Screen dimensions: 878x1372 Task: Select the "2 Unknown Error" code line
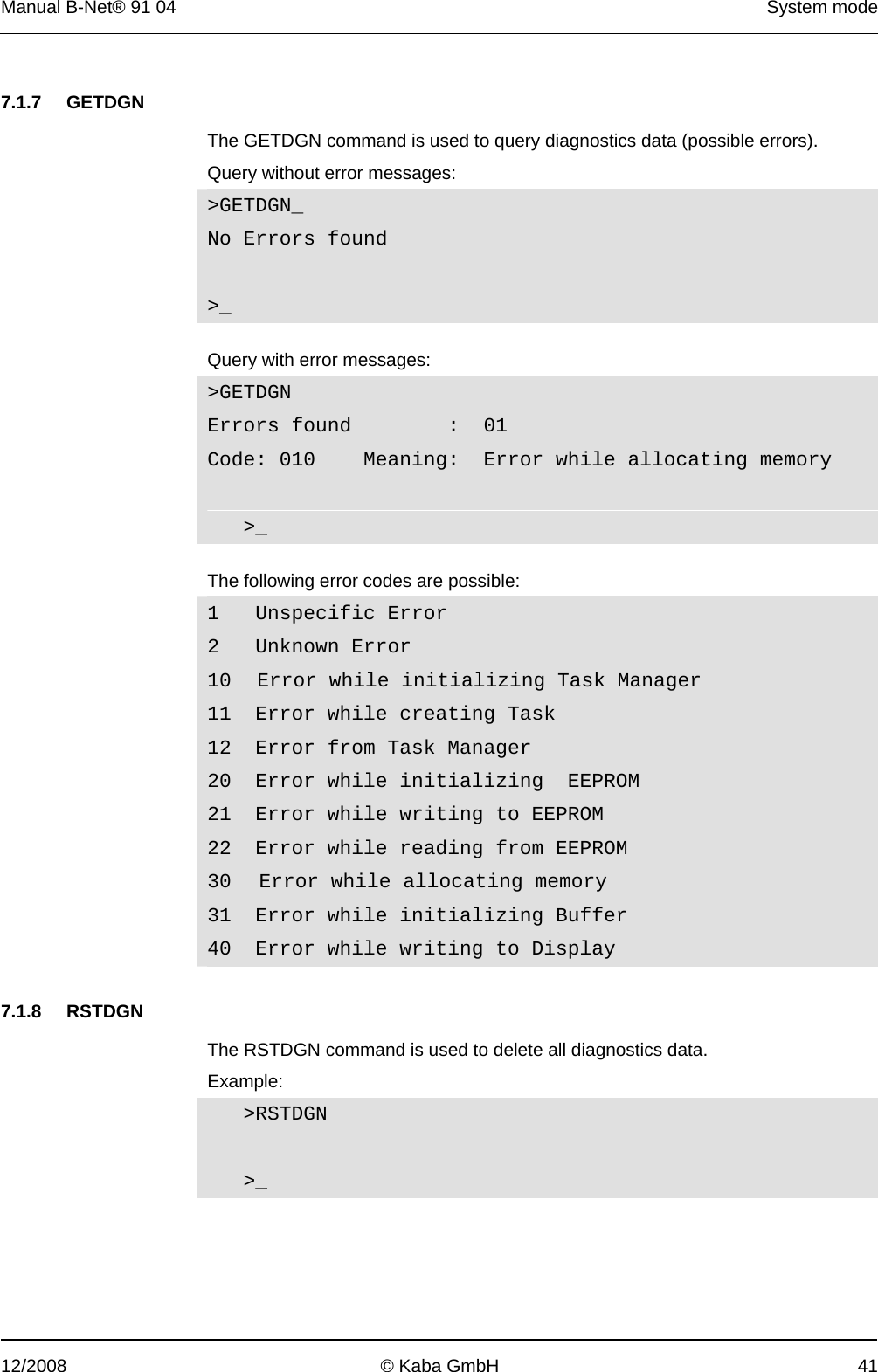coord(308,647)
